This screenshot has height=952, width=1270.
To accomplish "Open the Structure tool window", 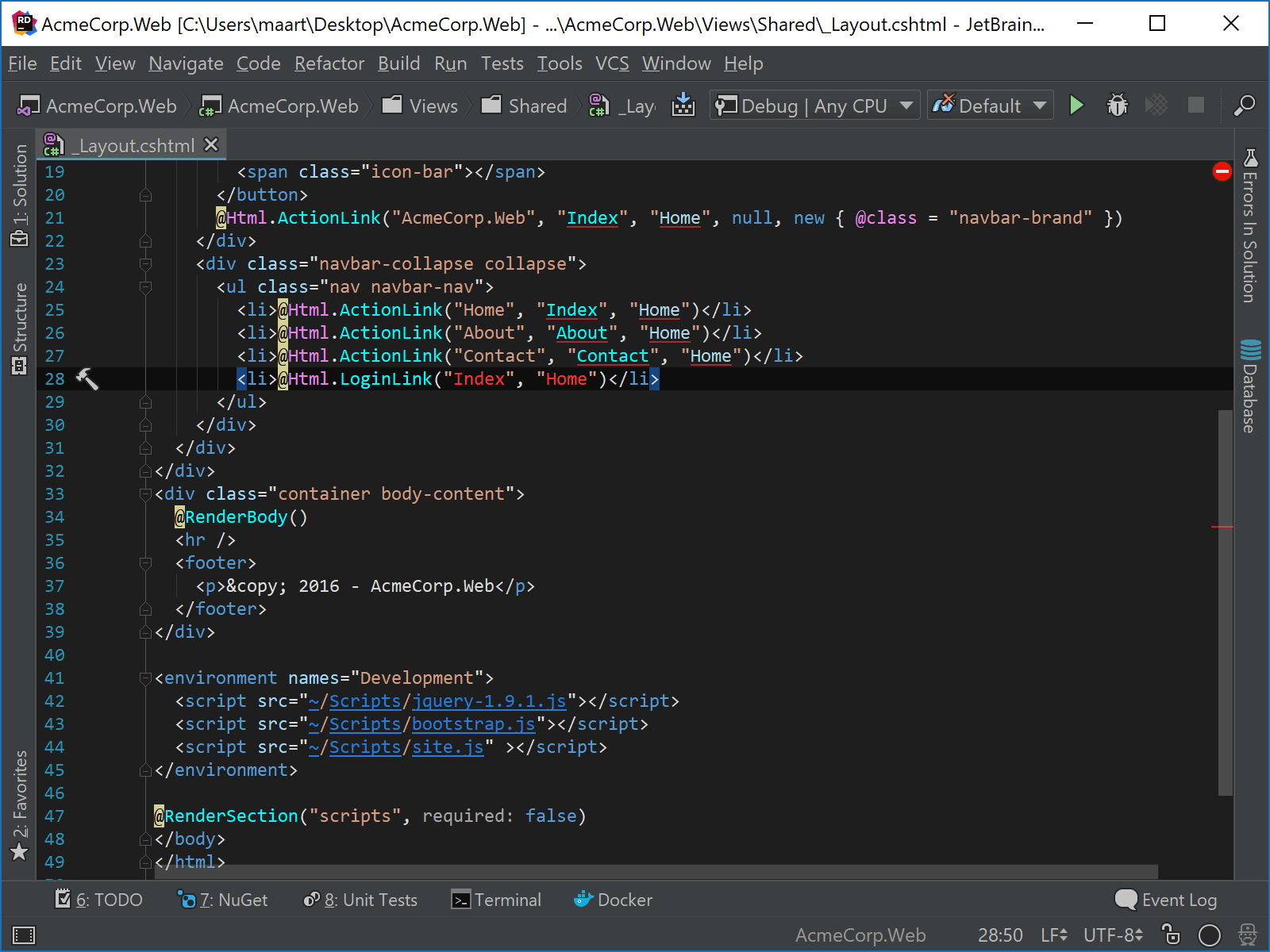I will click(20, 328).
